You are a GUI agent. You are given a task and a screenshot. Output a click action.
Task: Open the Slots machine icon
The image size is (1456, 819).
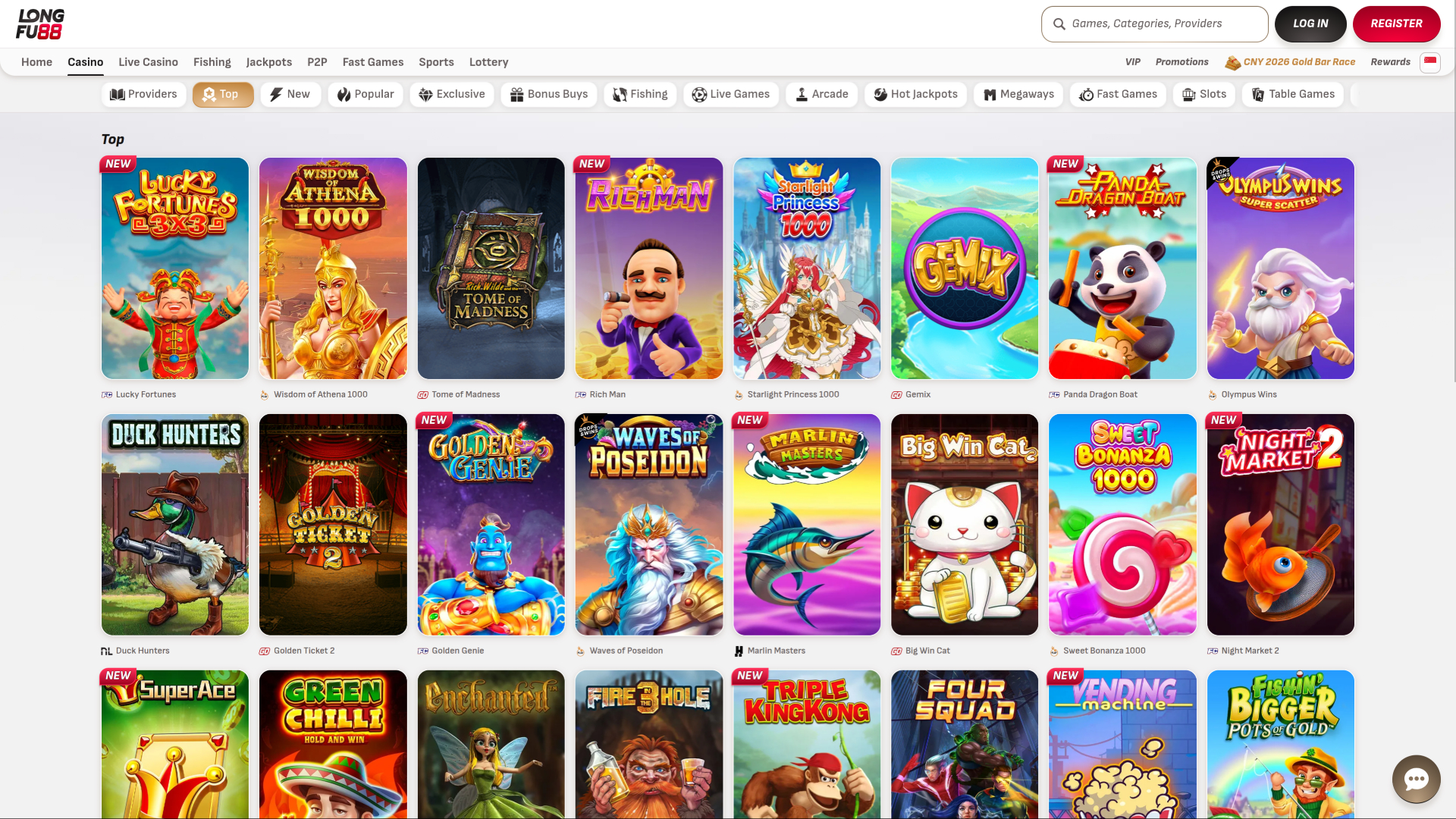1188,94
